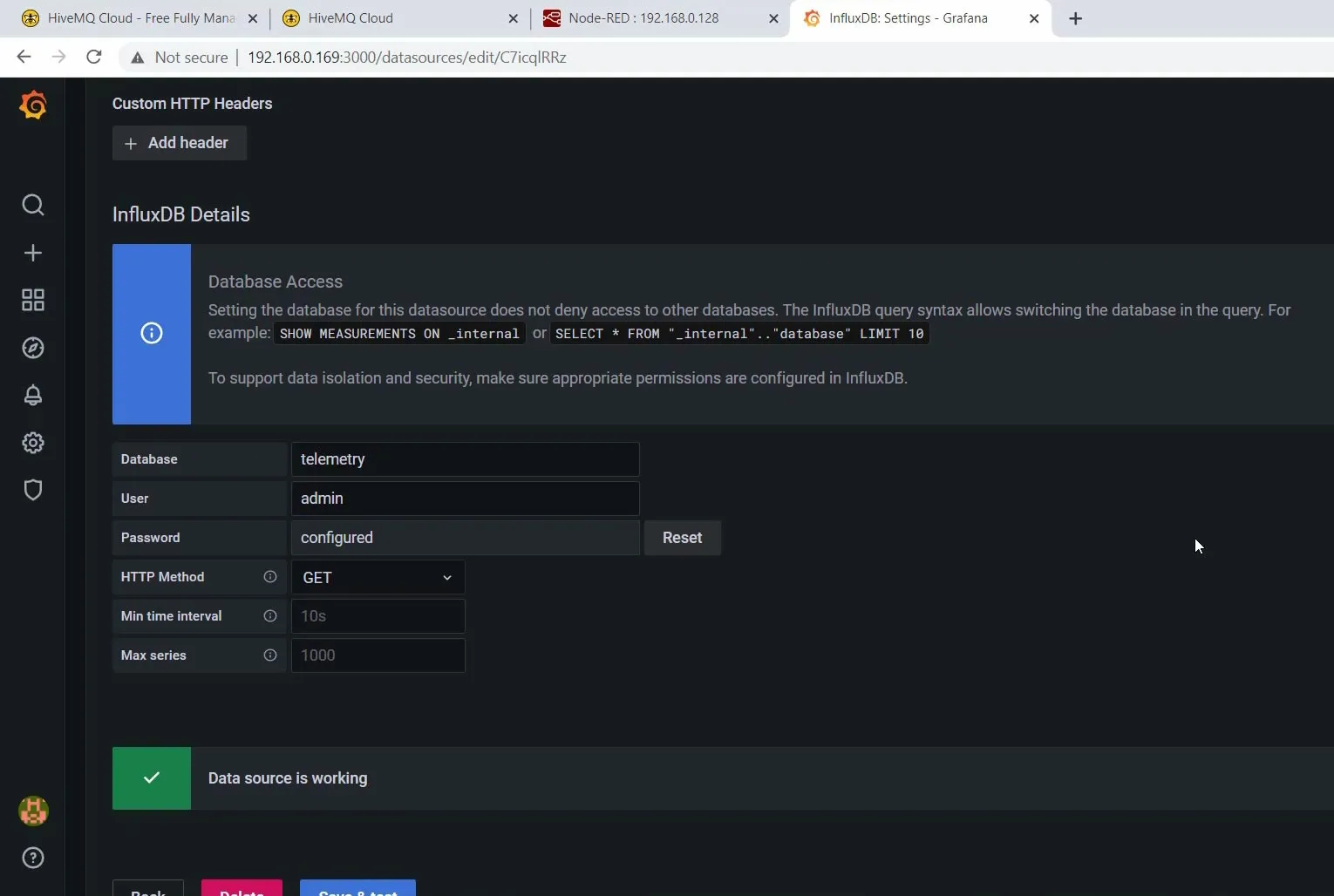Go forward in browser history

point(58,58)
